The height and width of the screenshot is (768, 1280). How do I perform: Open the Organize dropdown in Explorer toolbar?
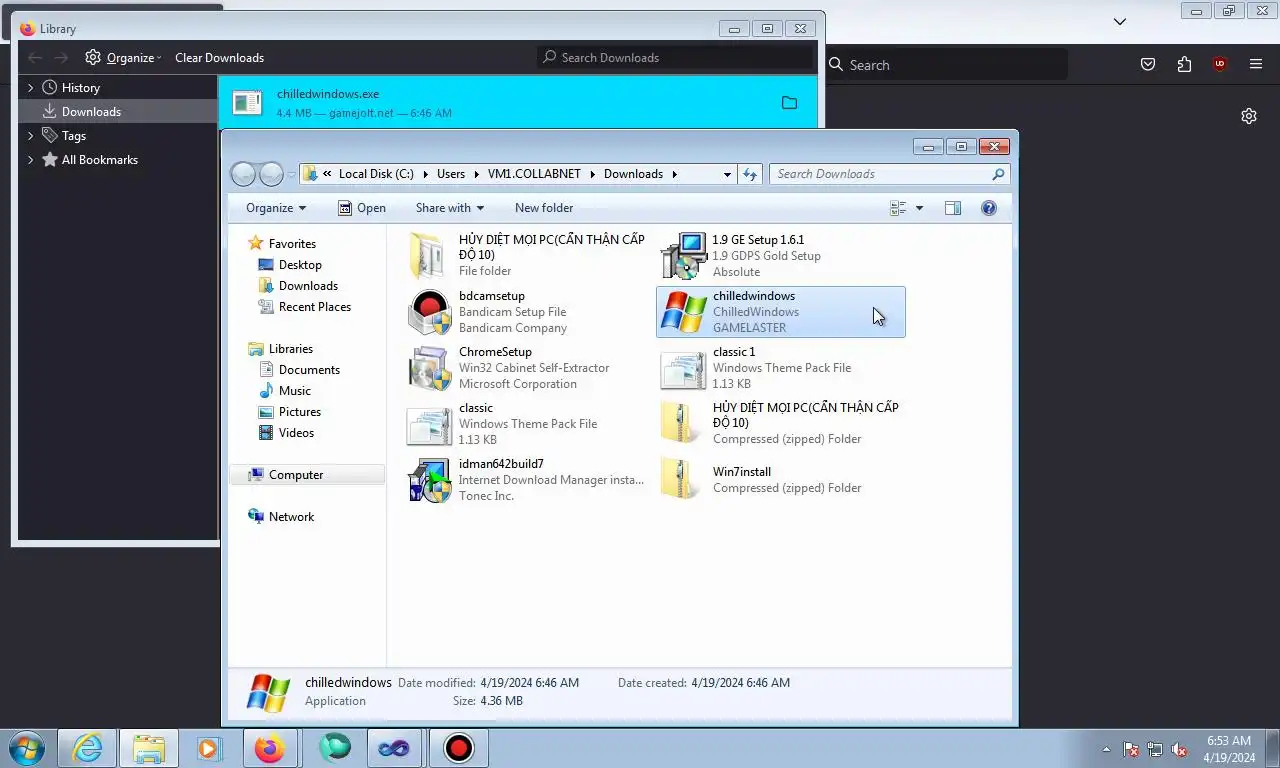[276, 208]
